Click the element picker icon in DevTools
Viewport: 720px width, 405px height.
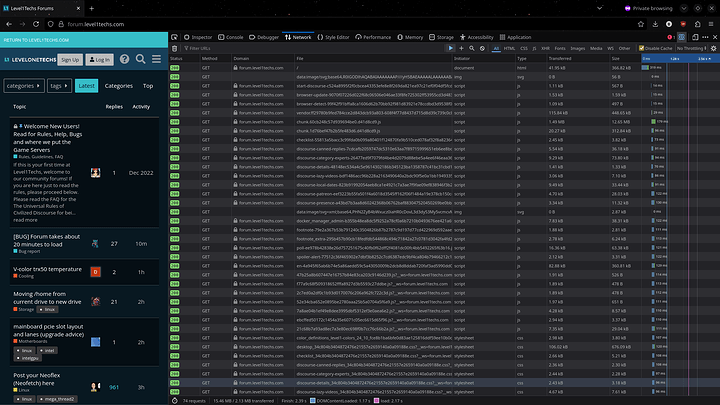click(176, 36)
